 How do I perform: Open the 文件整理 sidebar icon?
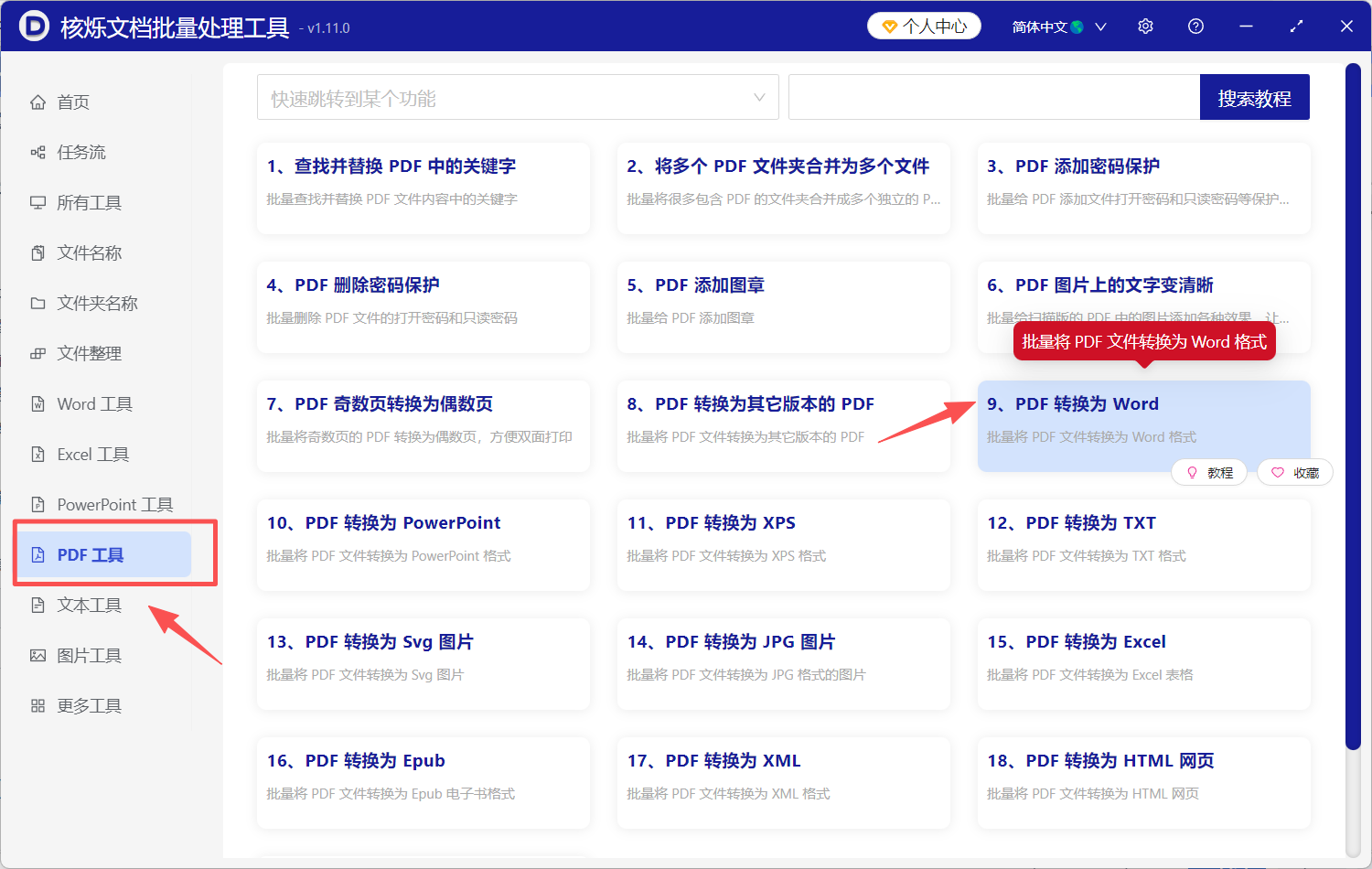tap(38, 353)
